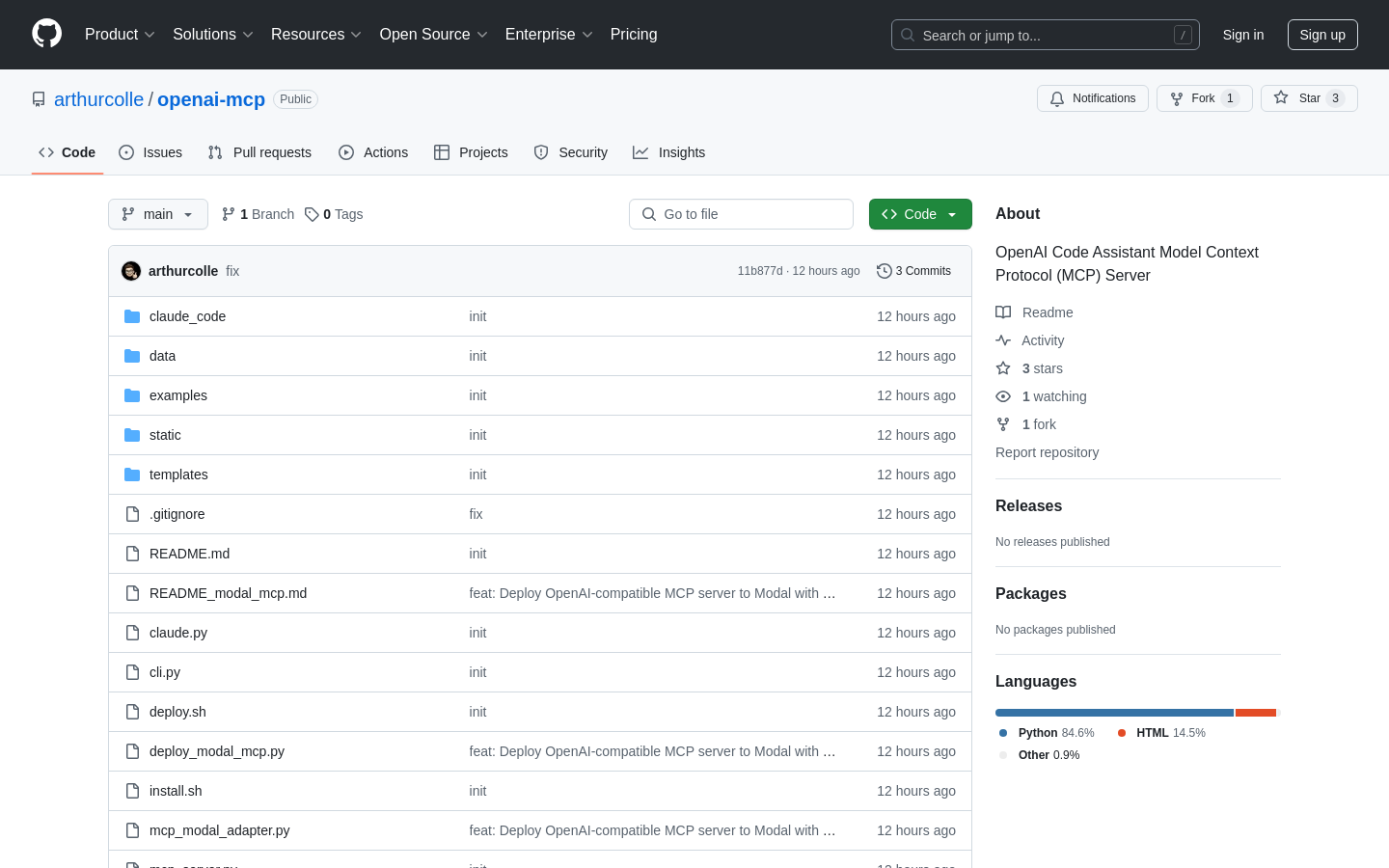The image size is (1389, 868).
Task: Select the Code tab
Action: point(68,152)
